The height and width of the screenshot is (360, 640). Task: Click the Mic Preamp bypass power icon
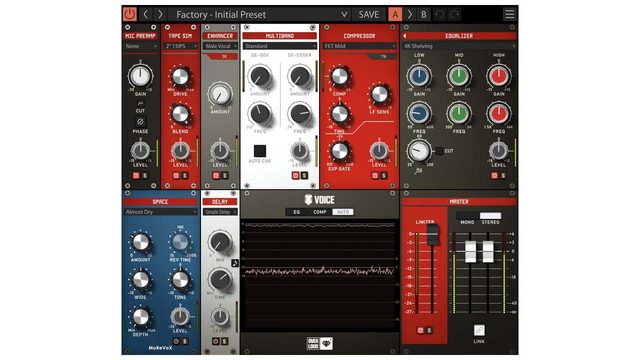click(136, 176)
